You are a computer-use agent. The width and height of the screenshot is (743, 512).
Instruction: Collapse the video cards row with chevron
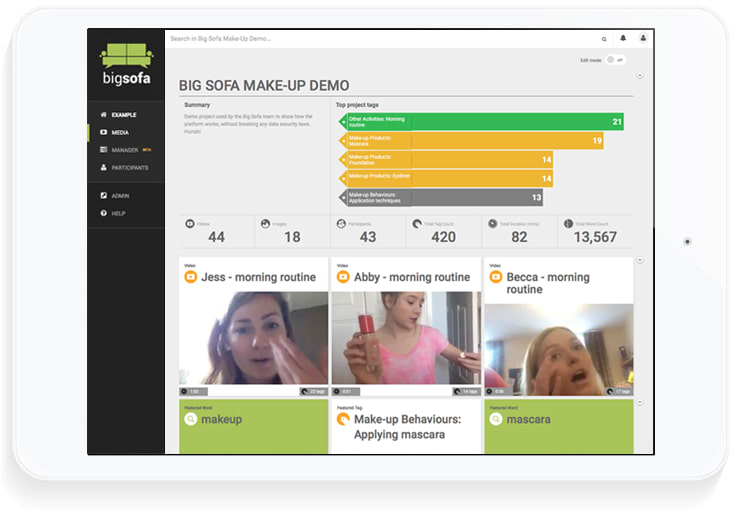click(x=640, y=260)
